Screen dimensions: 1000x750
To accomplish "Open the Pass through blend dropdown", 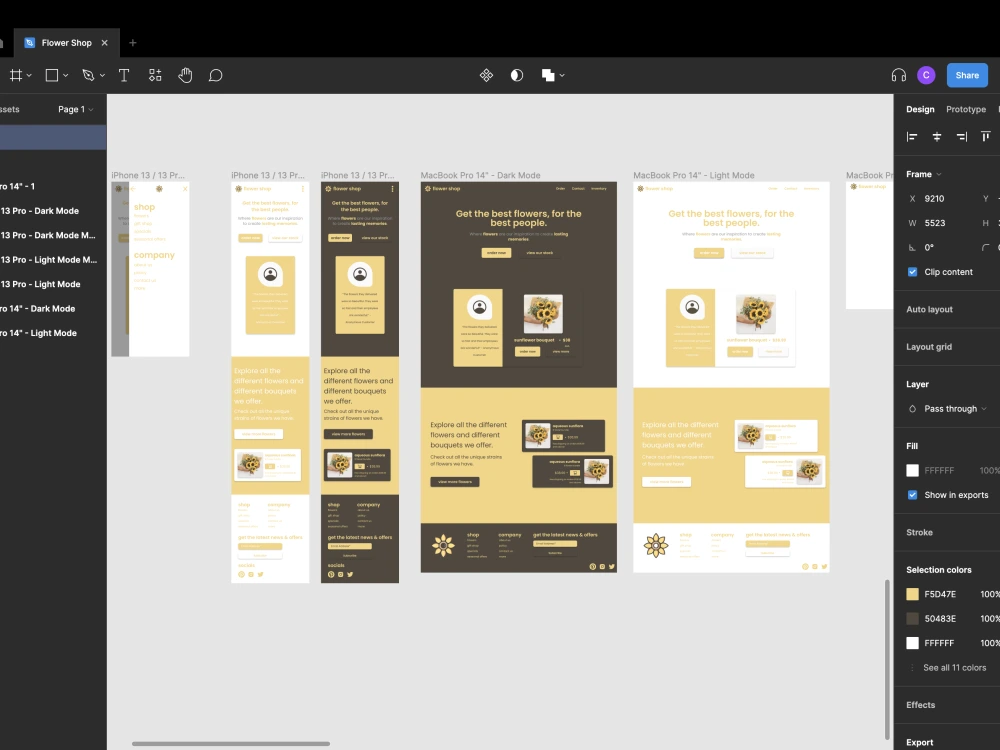I will click(955, 409).
